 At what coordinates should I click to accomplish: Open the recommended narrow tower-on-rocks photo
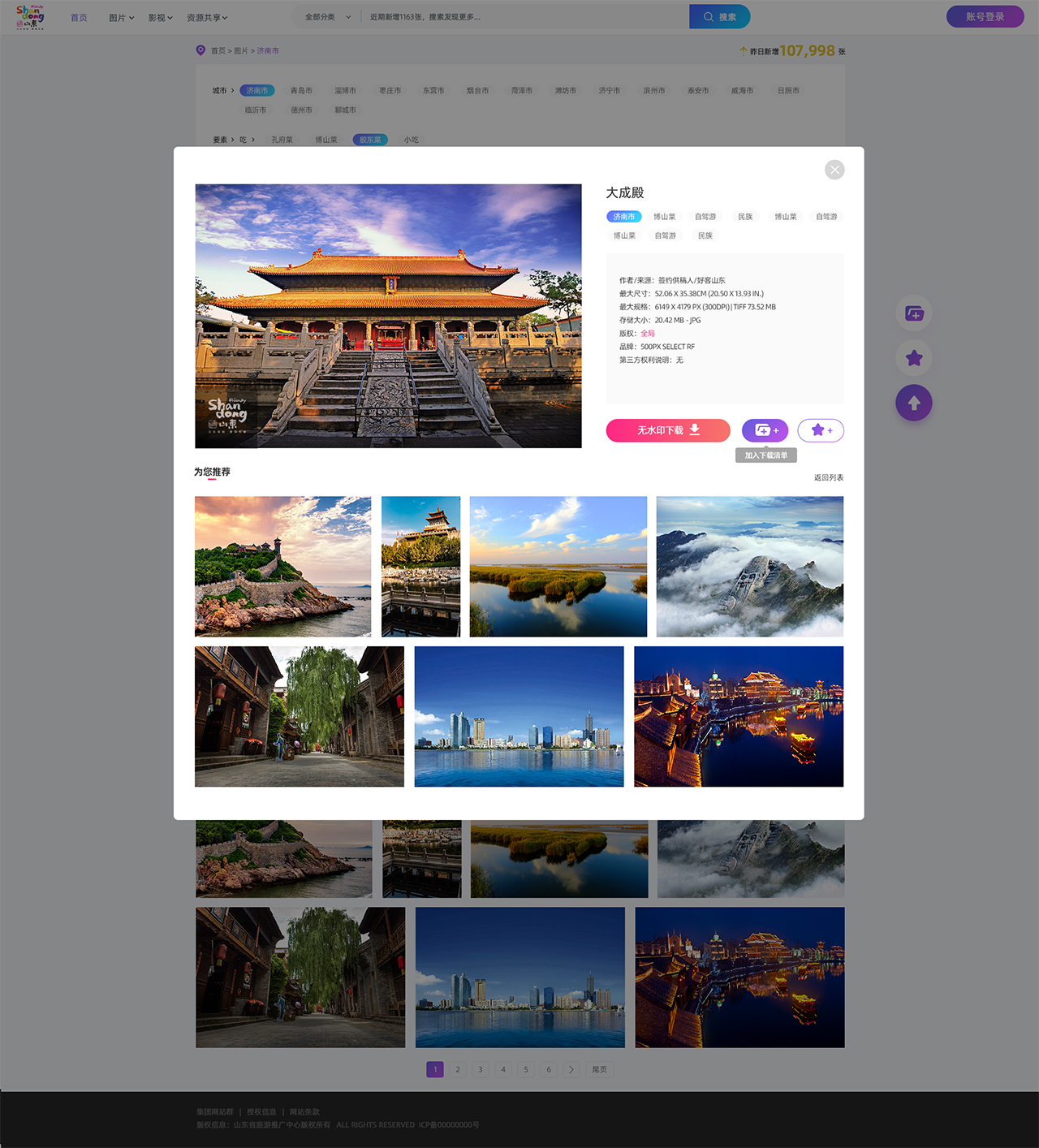[420, 567]
